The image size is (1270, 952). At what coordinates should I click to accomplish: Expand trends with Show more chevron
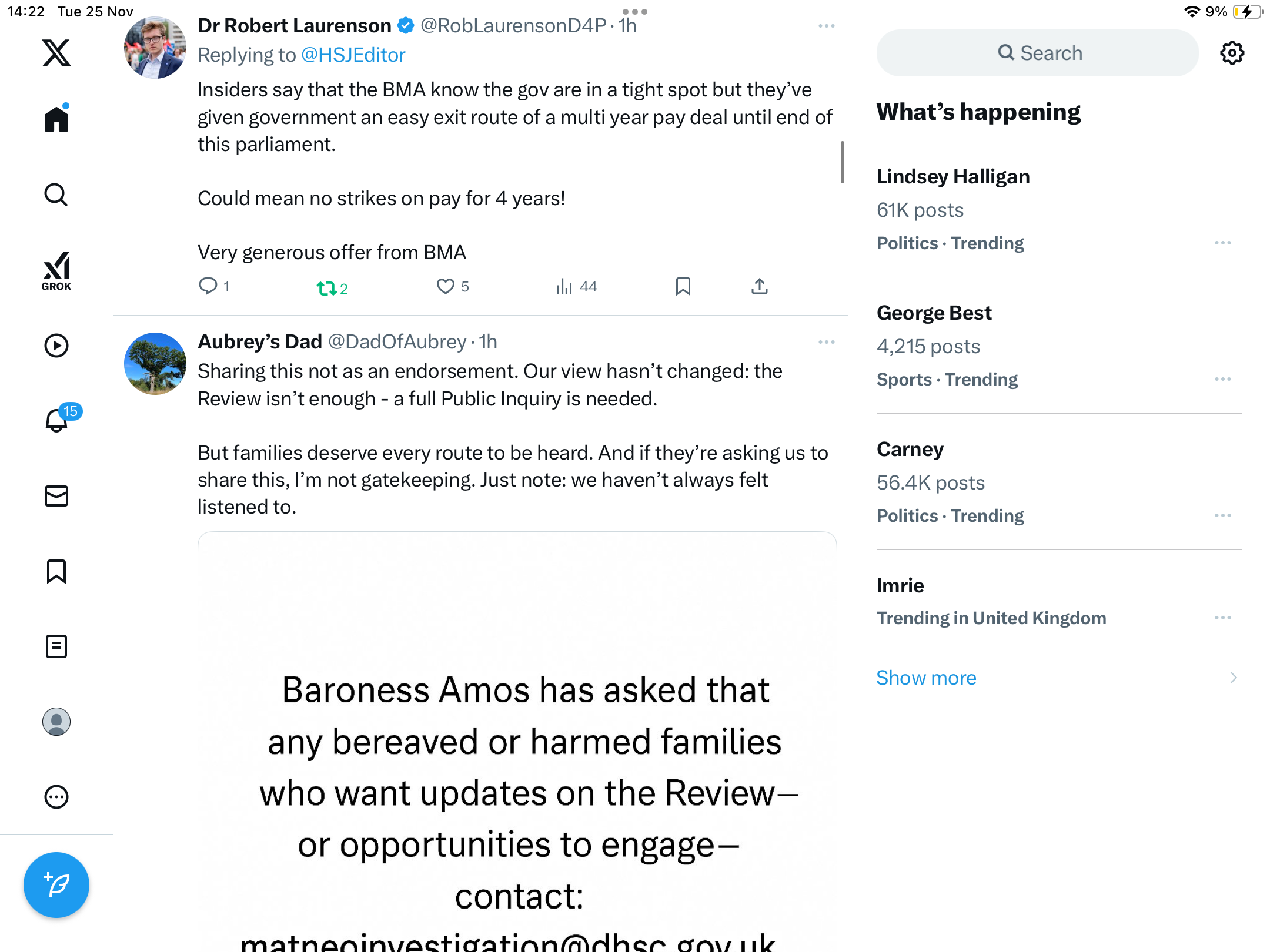coord(1233,678)
